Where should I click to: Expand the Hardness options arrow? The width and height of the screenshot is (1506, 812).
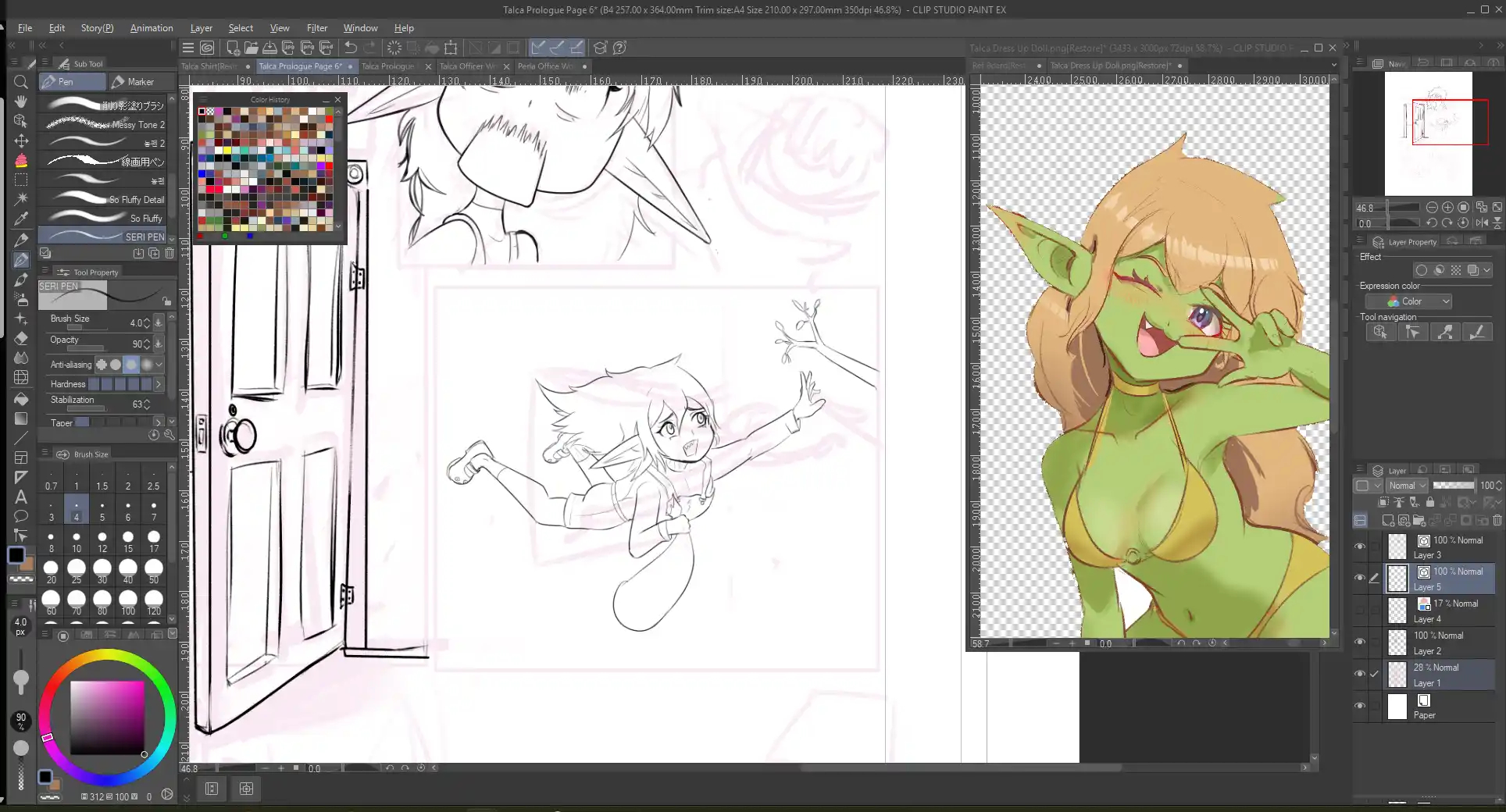coord(159,384)
